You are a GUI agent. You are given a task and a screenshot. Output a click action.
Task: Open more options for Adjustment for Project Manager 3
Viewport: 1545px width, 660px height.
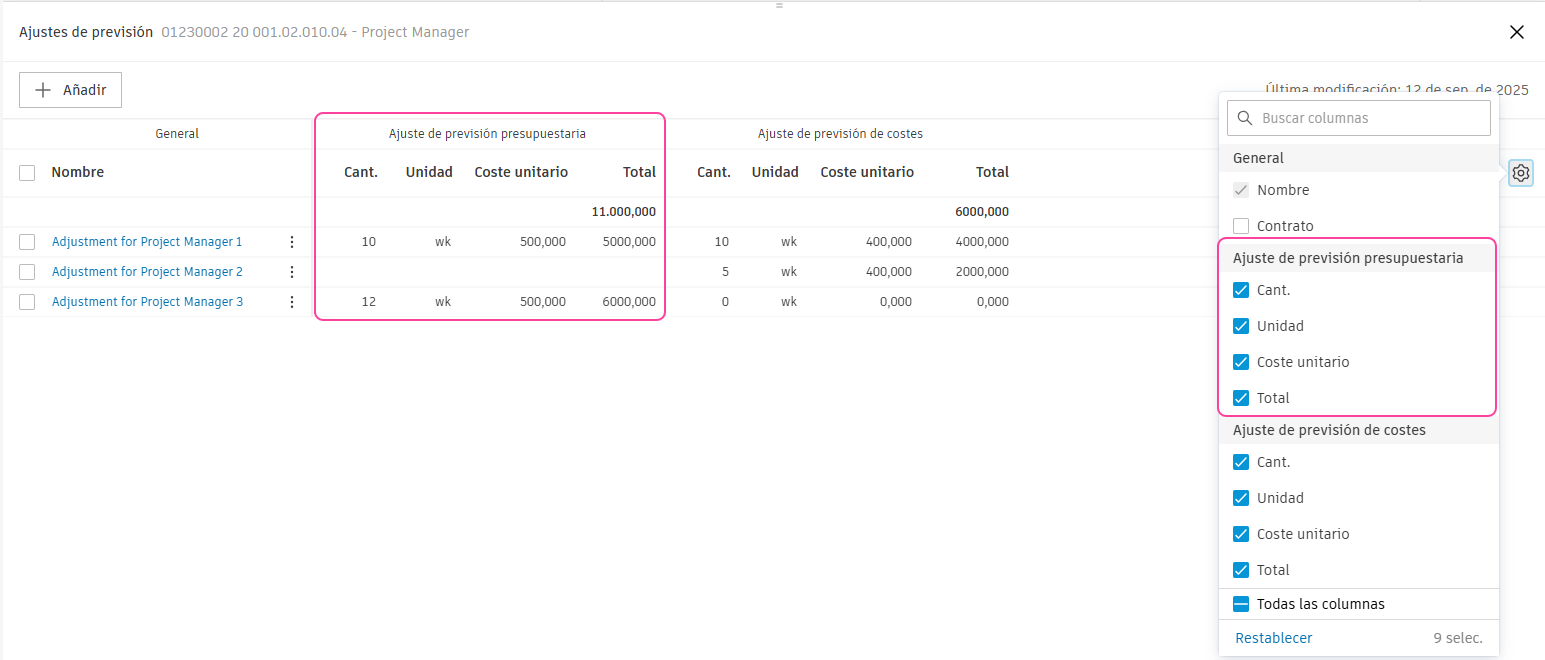click(292, 302)
